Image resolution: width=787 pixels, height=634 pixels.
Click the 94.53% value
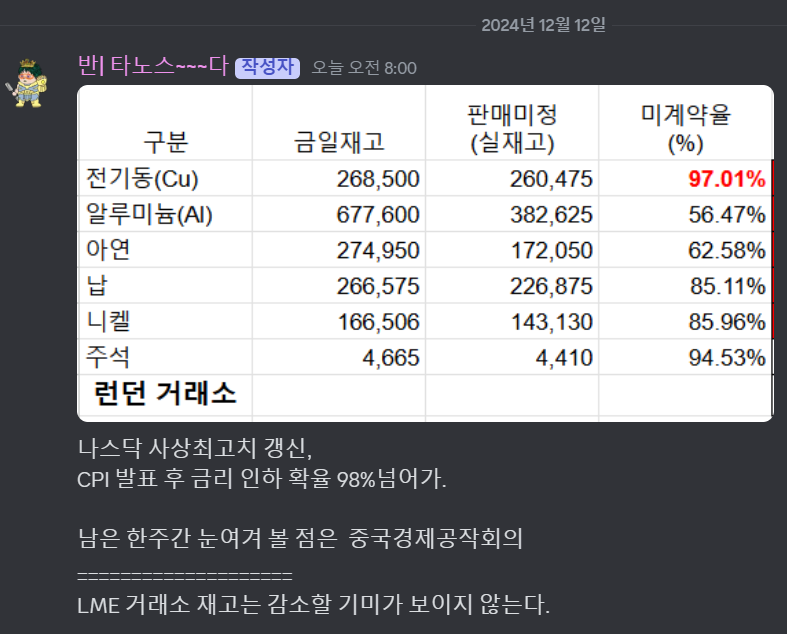(727, 358)
